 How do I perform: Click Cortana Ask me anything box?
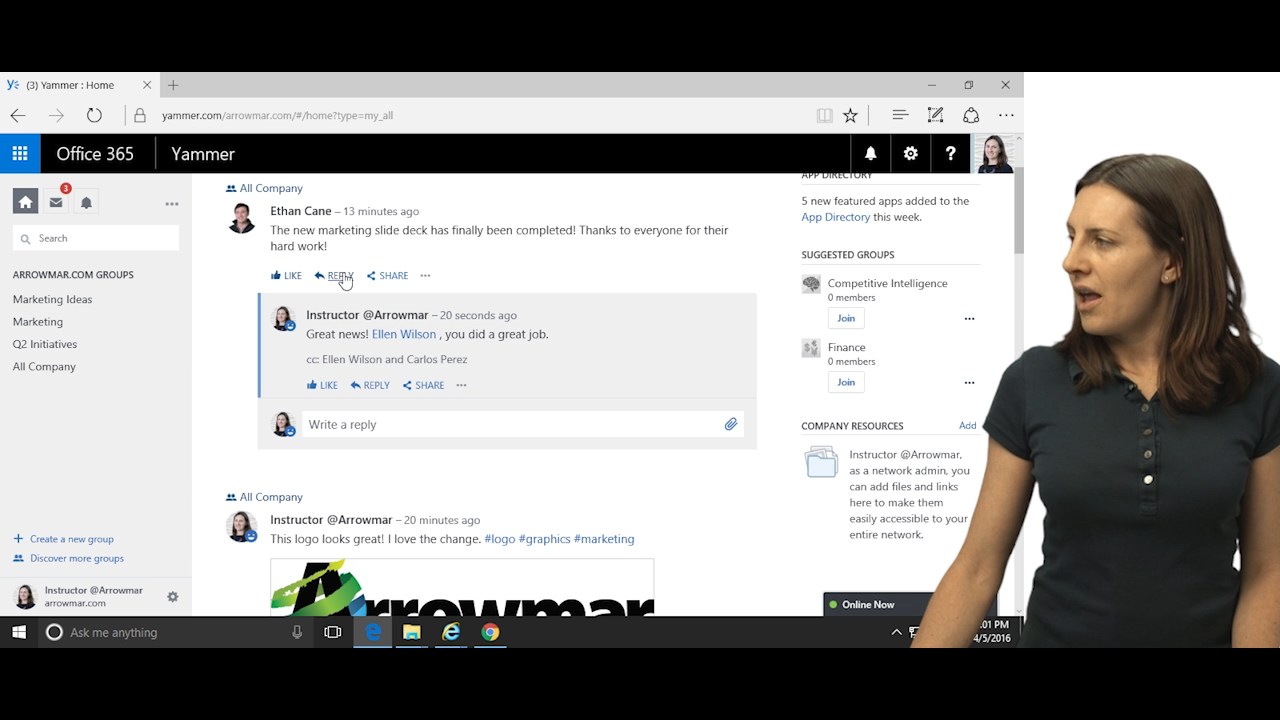click(x=175, y=632)
